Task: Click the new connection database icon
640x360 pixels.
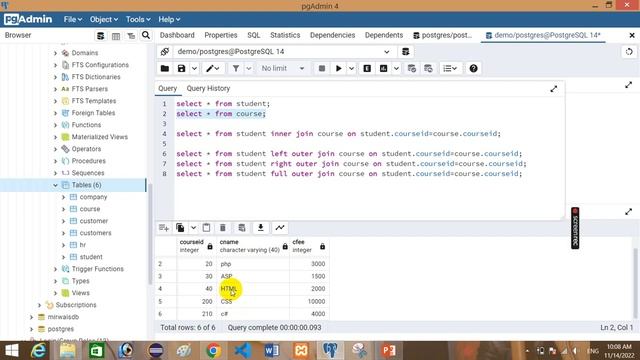Action: point(405,52)
